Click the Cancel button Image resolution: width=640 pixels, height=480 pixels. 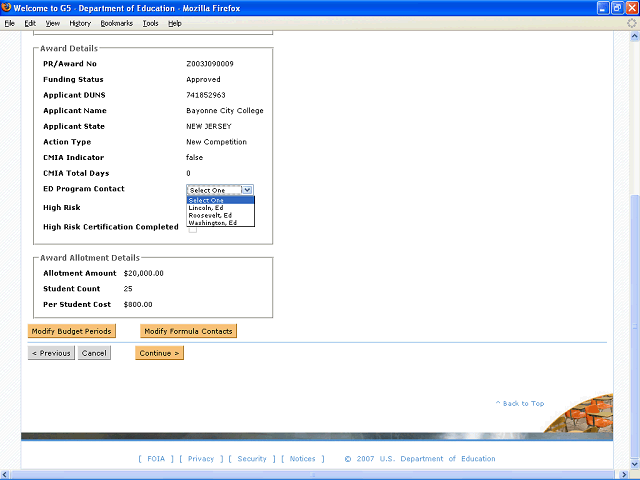(x=94, y=353)
